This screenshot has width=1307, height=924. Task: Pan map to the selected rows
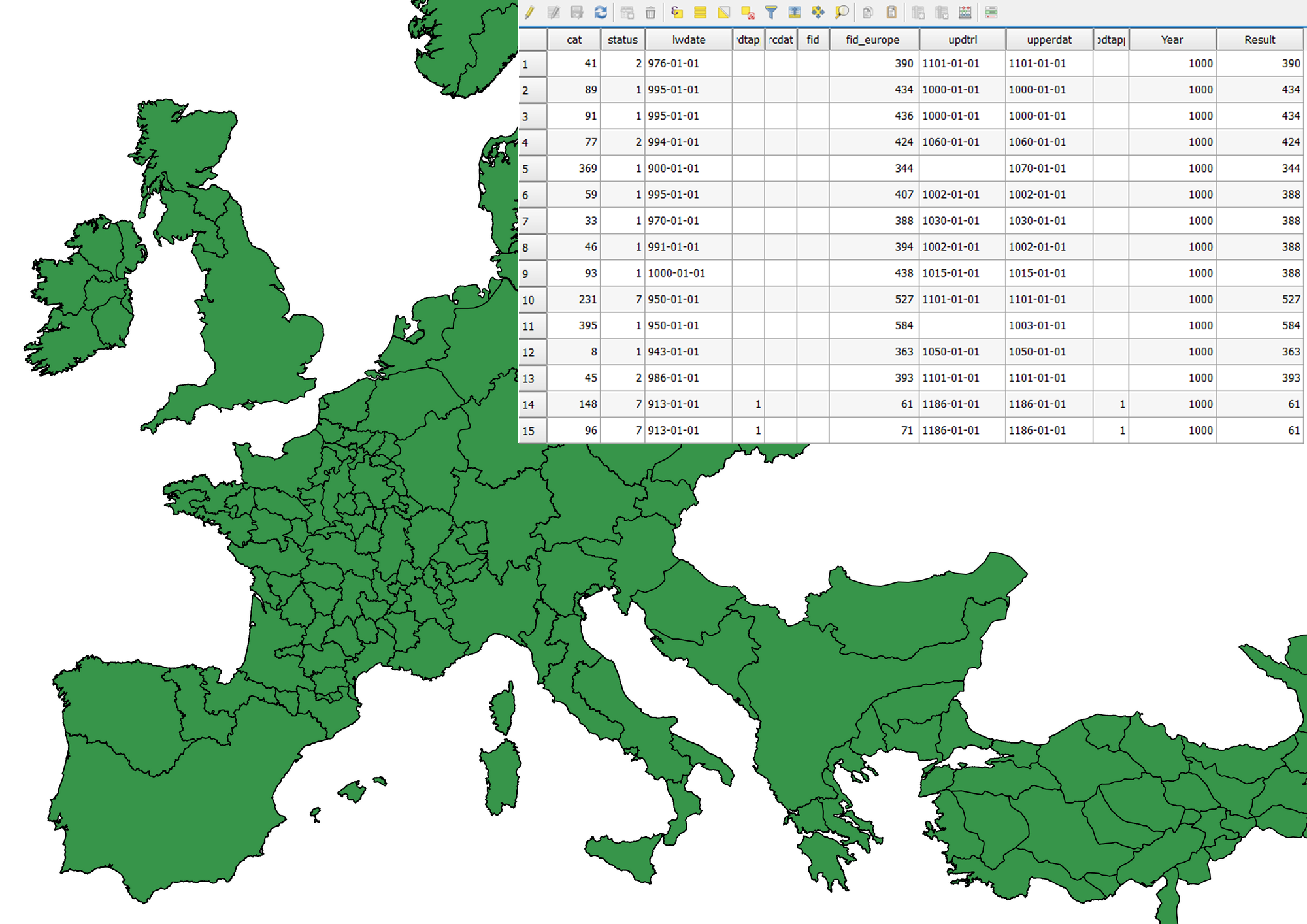point(818,12)
